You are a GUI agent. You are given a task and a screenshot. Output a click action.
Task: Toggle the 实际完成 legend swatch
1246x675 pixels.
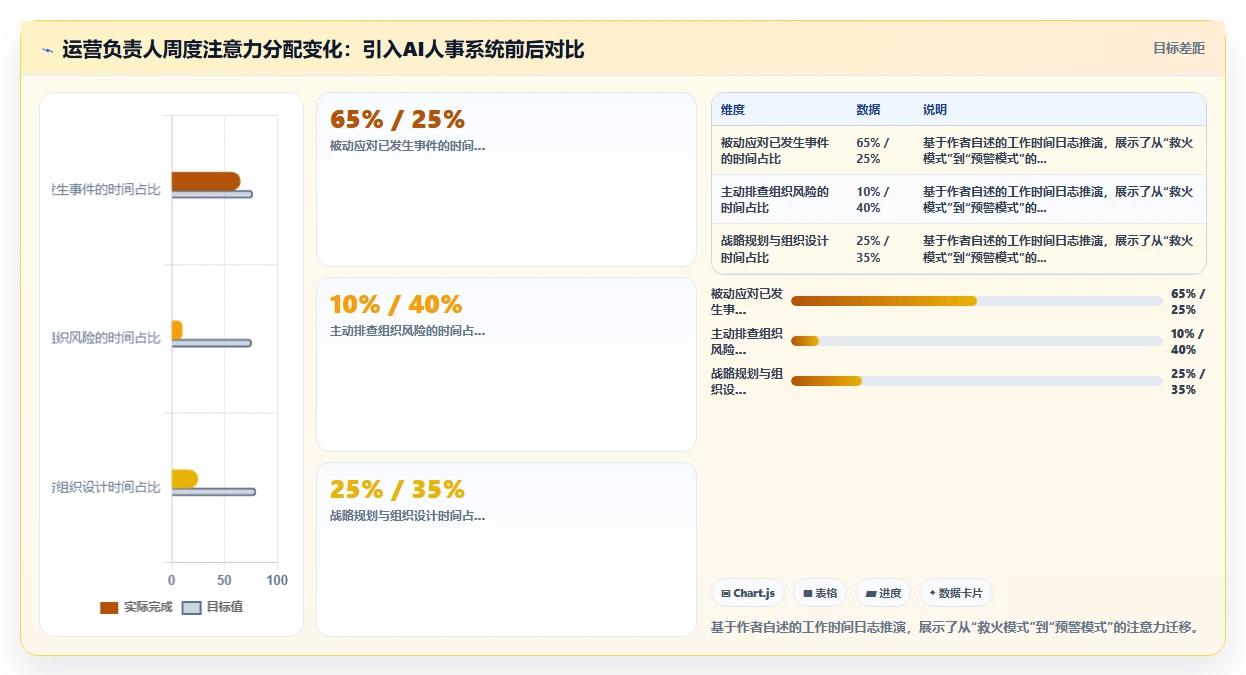tap(109, 607)
